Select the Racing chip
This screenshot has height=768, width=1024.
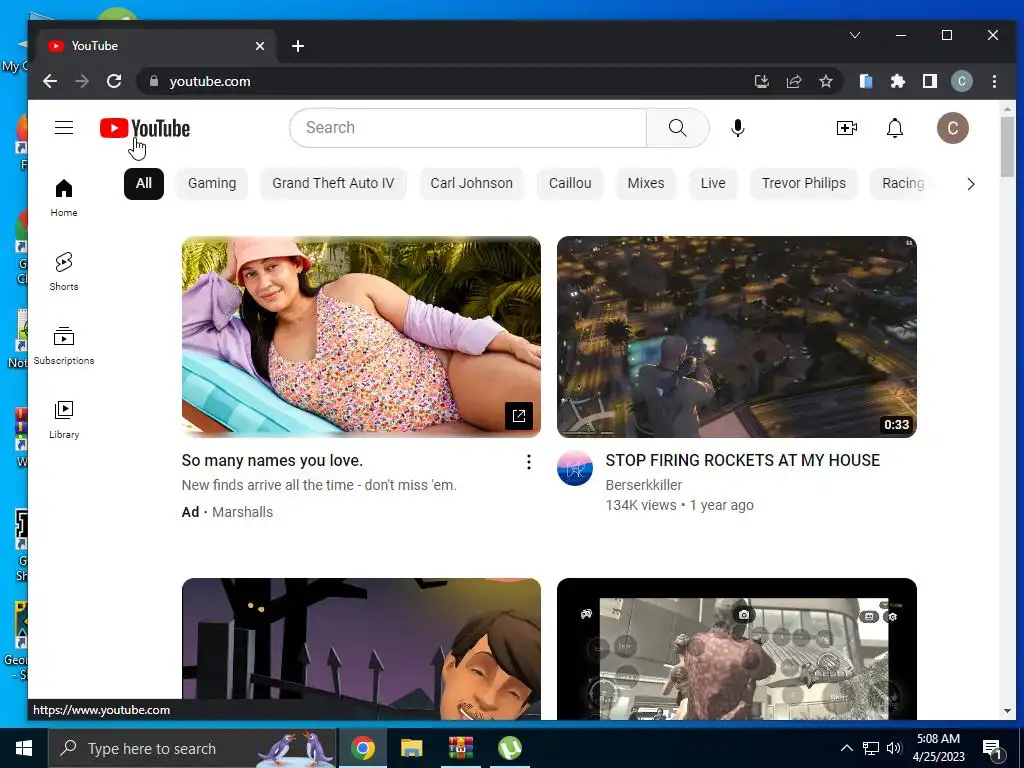click(903, 184)
